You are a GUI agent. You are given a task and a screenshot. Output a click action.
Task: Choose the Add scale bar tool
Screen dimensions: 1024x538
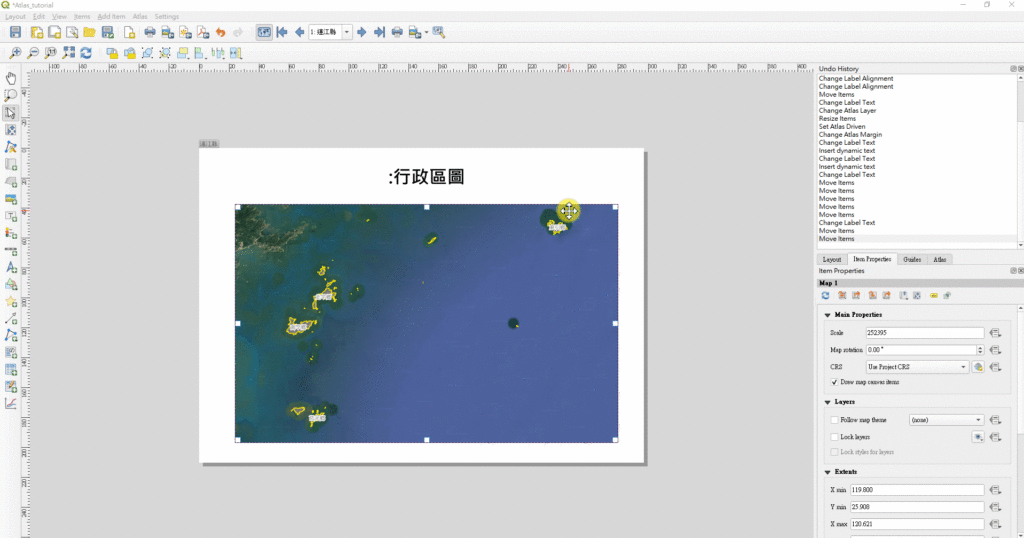11,251
